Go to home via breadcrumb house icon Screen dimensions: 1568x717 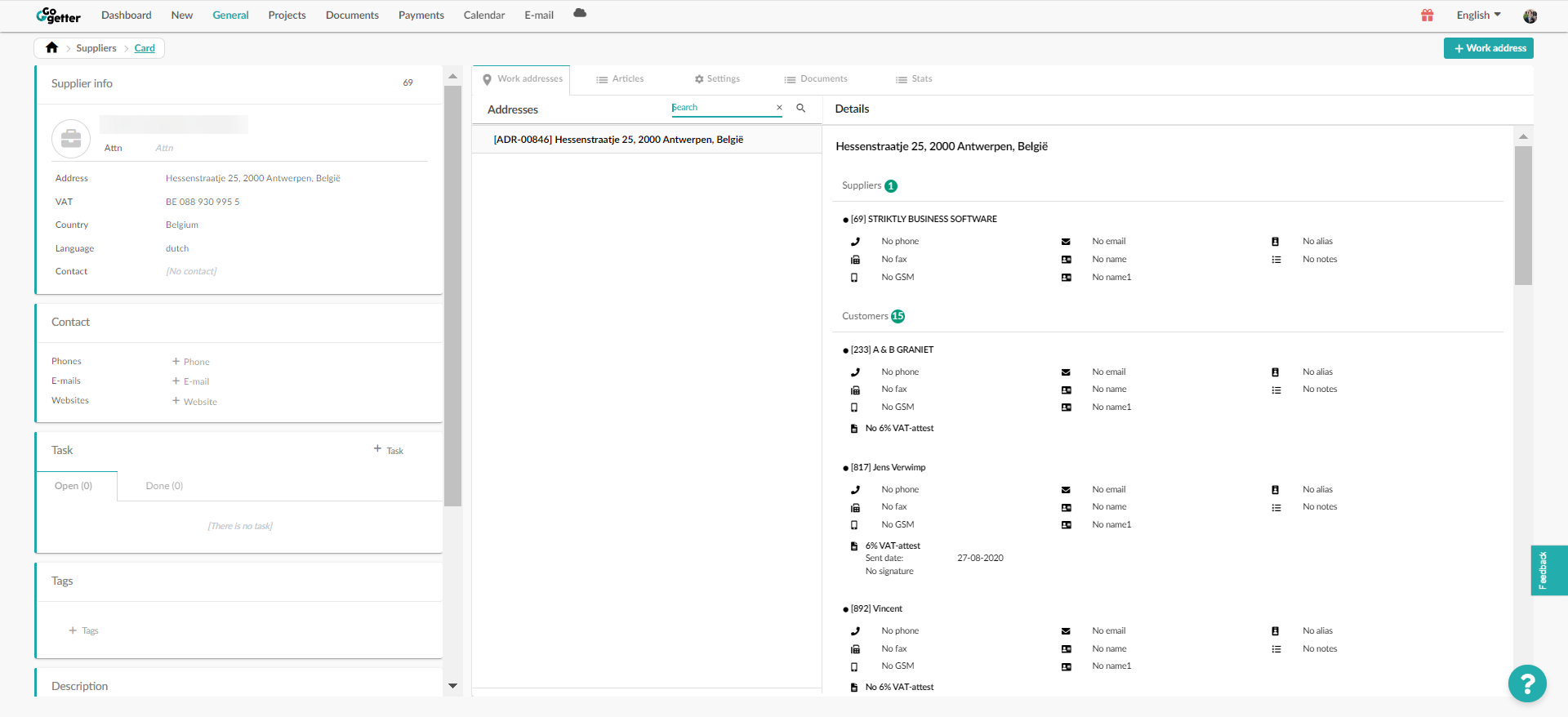click(x=51, y=47)
